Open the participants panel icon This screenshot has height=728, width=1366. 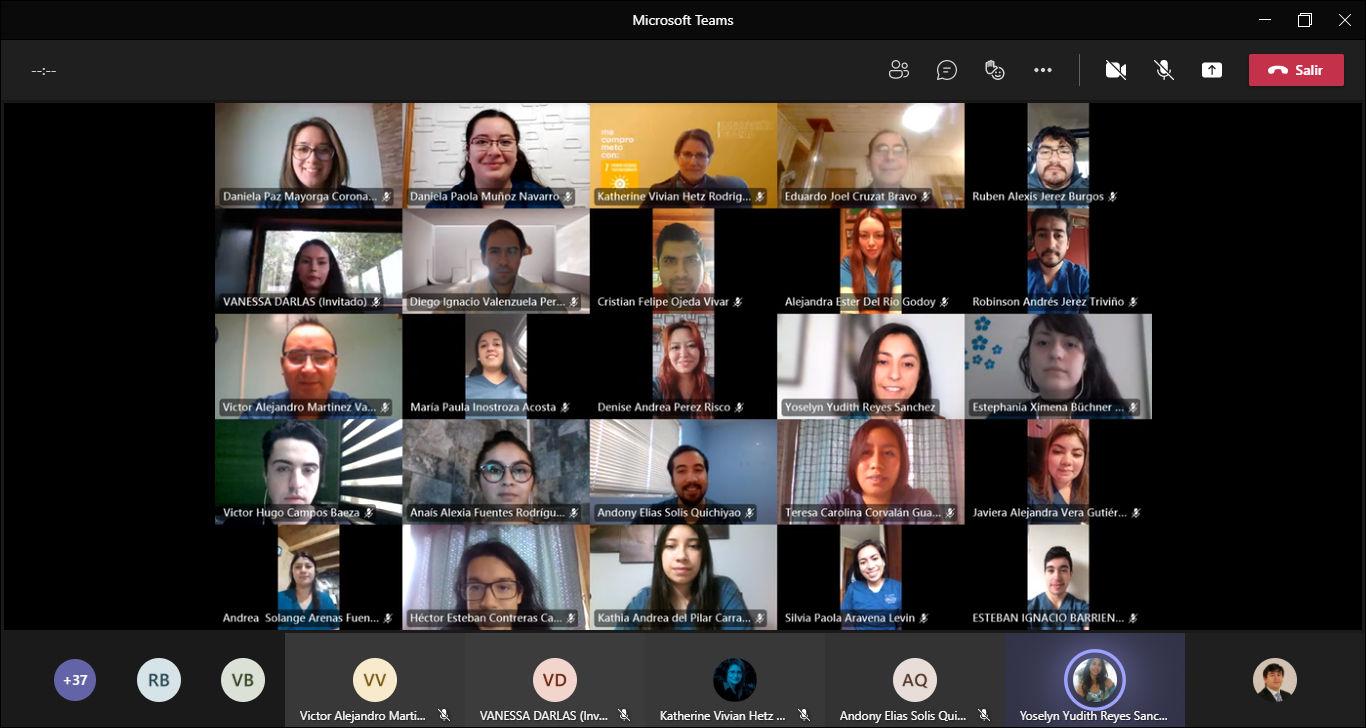coord(898,70)
